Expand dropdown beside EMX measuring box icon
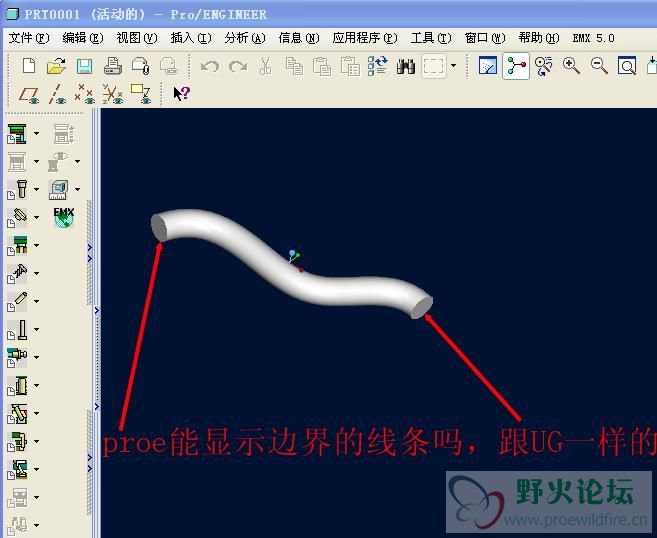The height and width of the screenshot is (538, 657). 78,189
